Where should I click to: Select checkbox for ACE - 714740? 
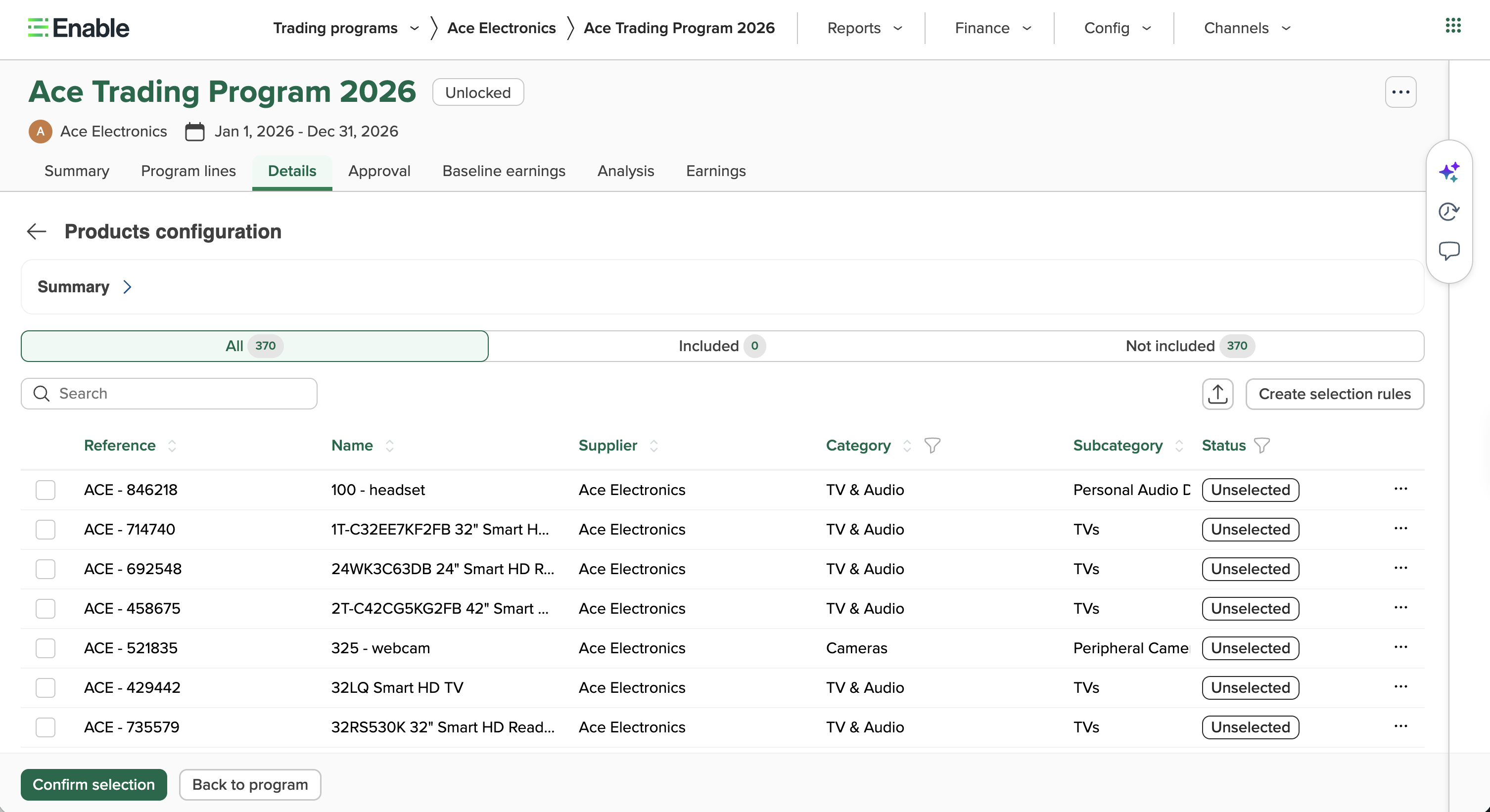coord(45,529)
